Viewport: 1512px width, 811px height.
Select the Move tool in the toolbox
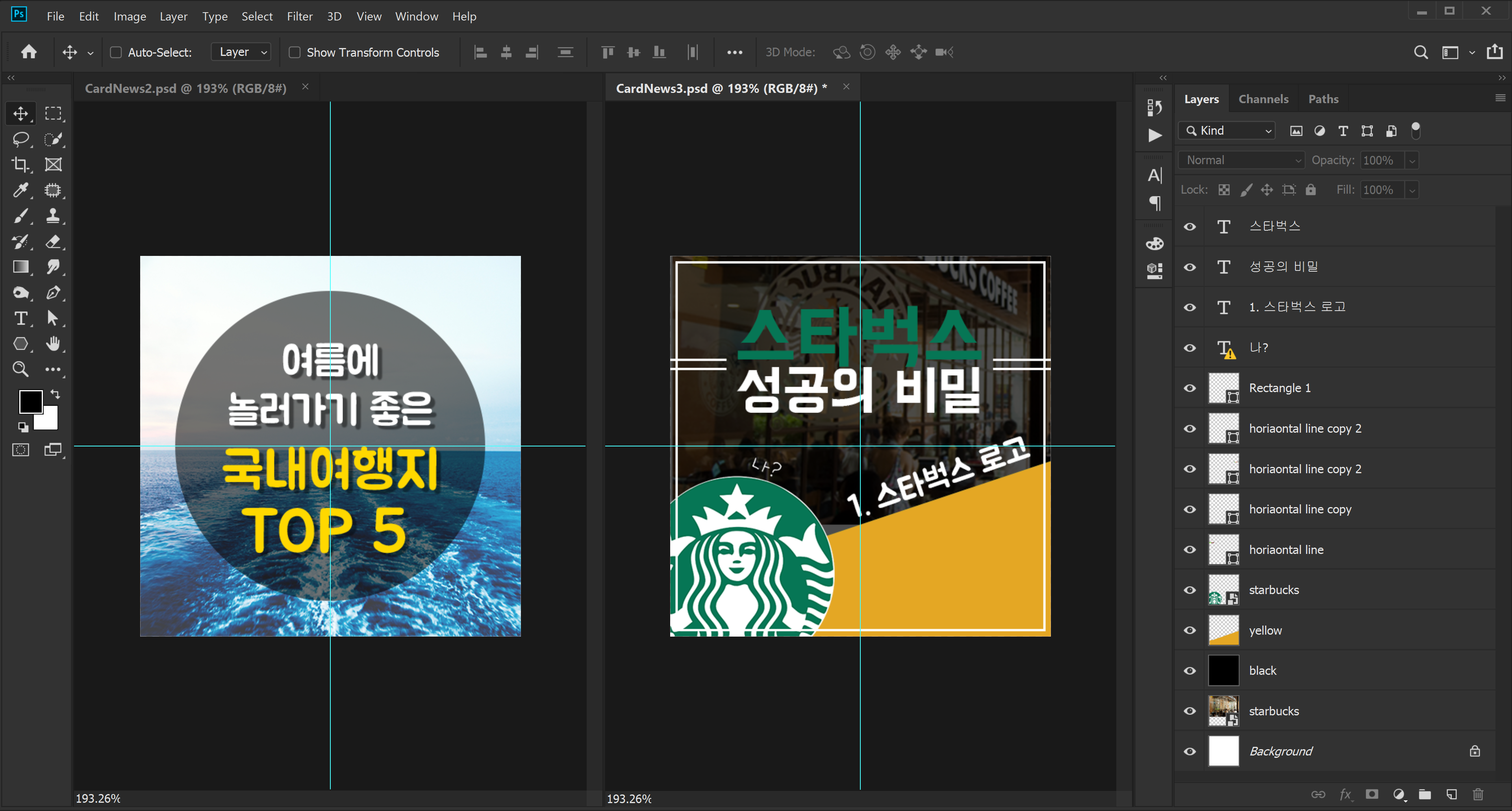click(20, 113)
